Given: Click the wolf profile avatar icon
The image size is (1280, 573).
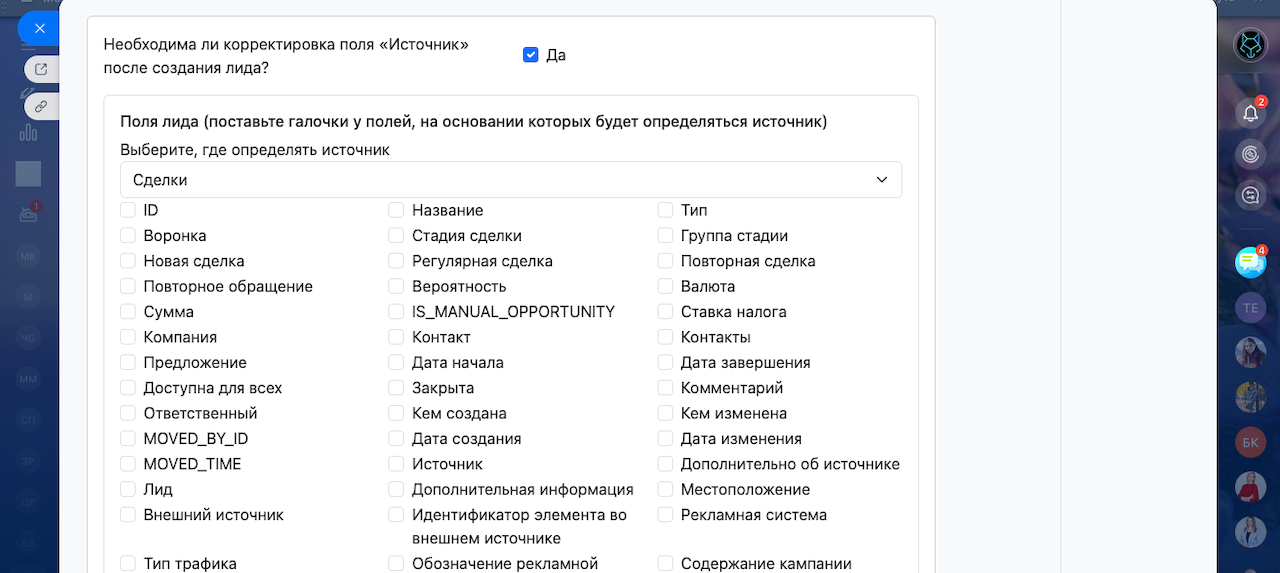Looking at the screenshot, I should 1250,45.
